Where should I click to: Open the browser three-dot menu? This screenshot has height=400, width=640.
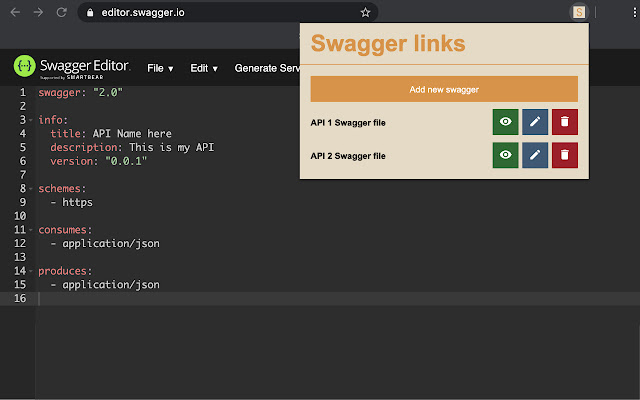coord(634,13)
